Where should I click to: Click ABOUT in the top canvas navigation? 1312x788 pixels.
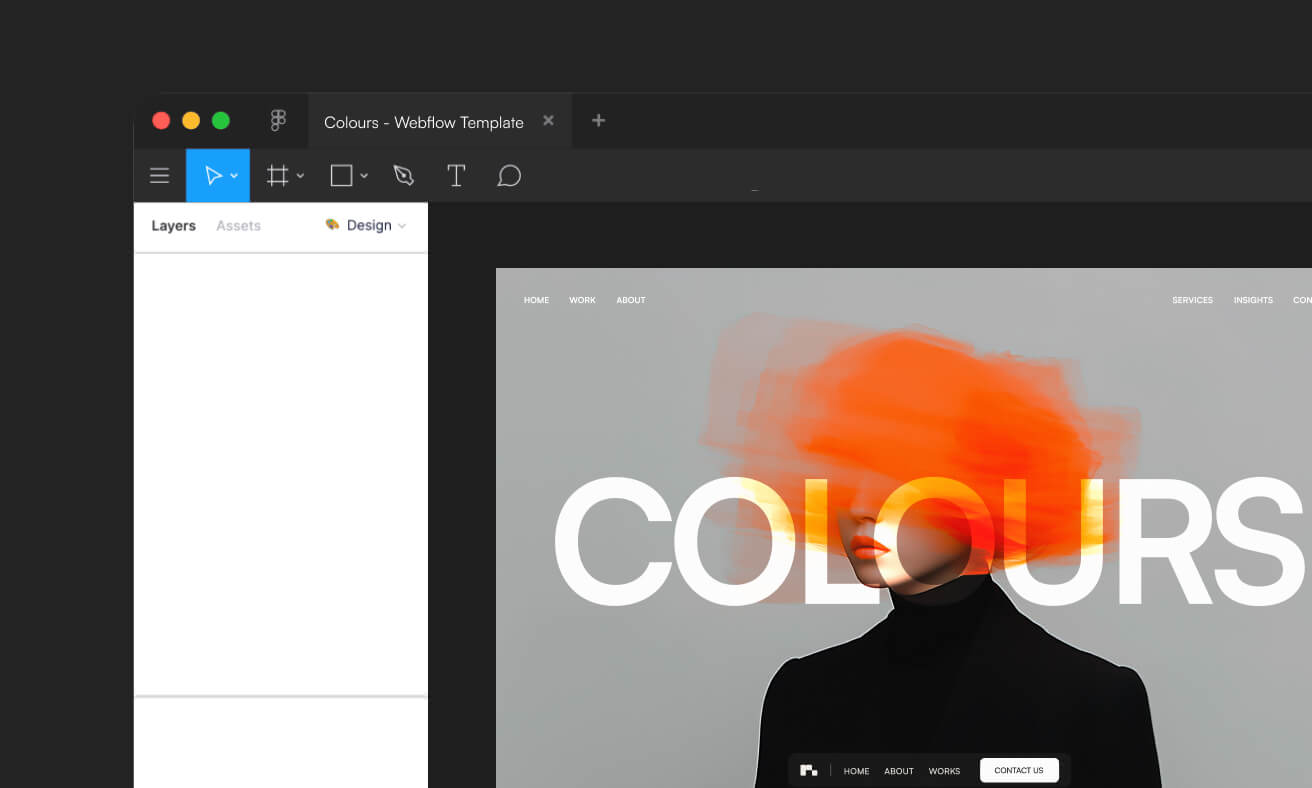631,300
